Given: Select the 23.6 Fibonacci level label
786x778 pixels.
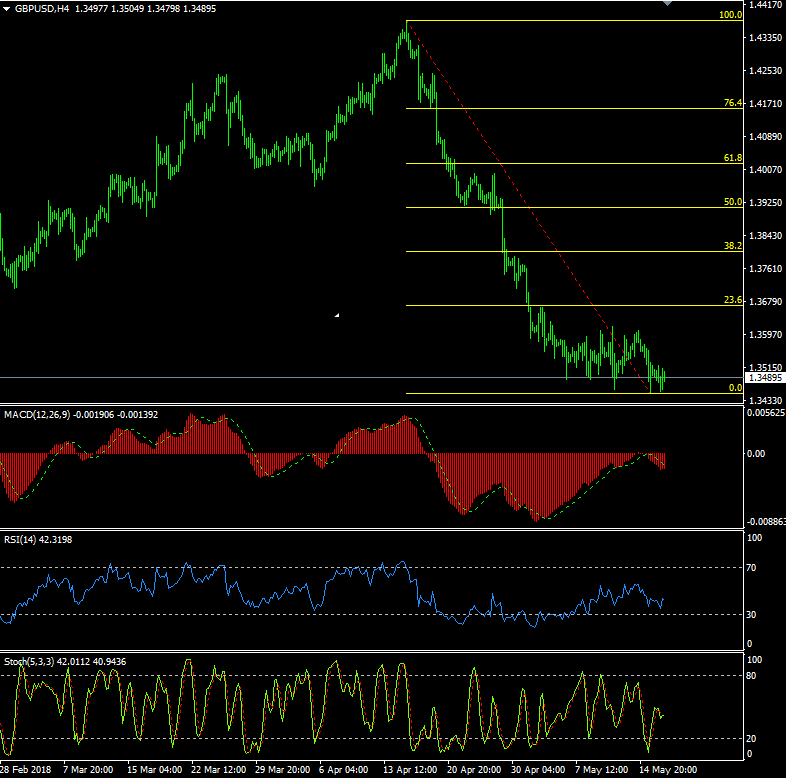Looking at the screenshot, I should click(732, 300).
